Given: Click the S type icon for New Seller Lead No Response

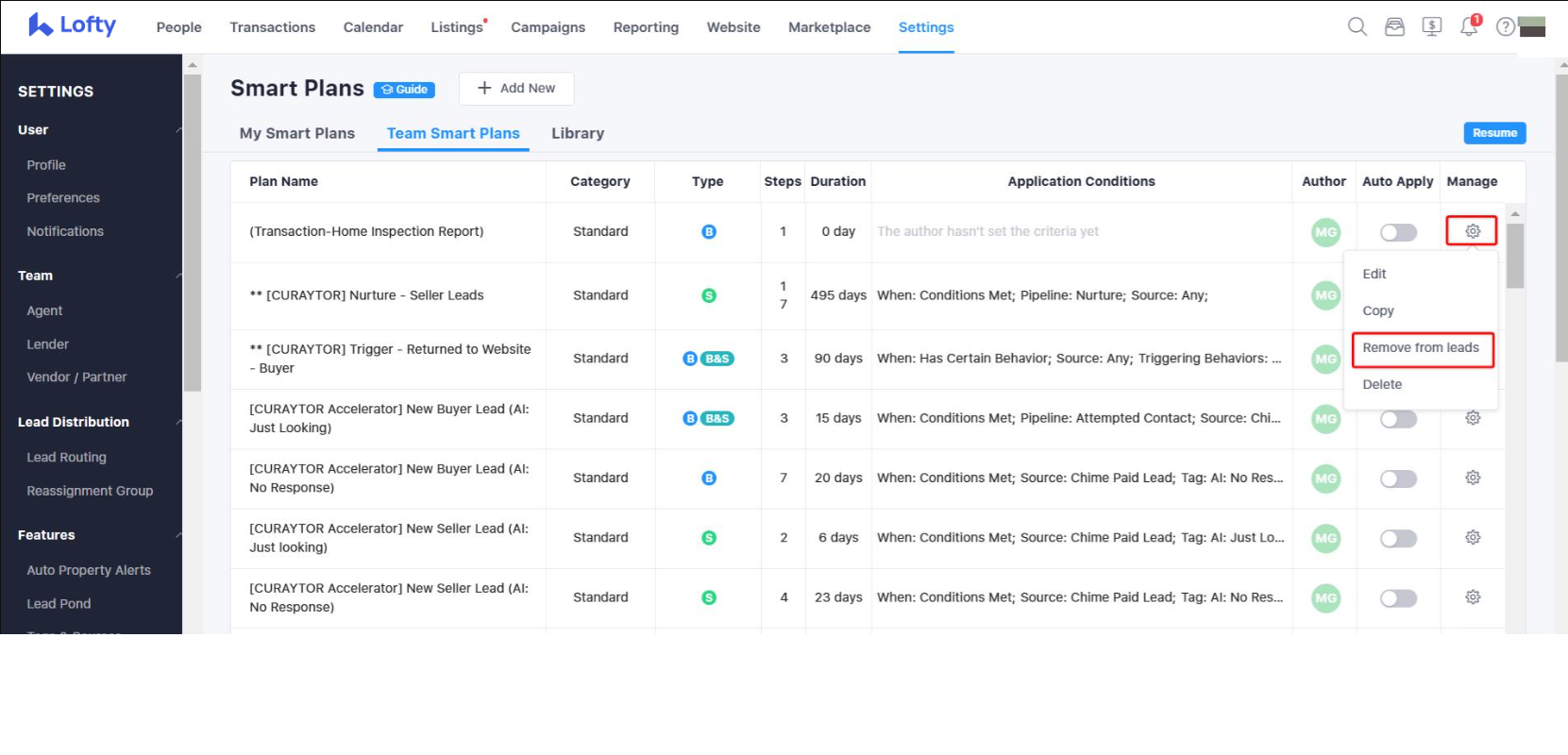Looking at the screenshot, I should (709, 597).
